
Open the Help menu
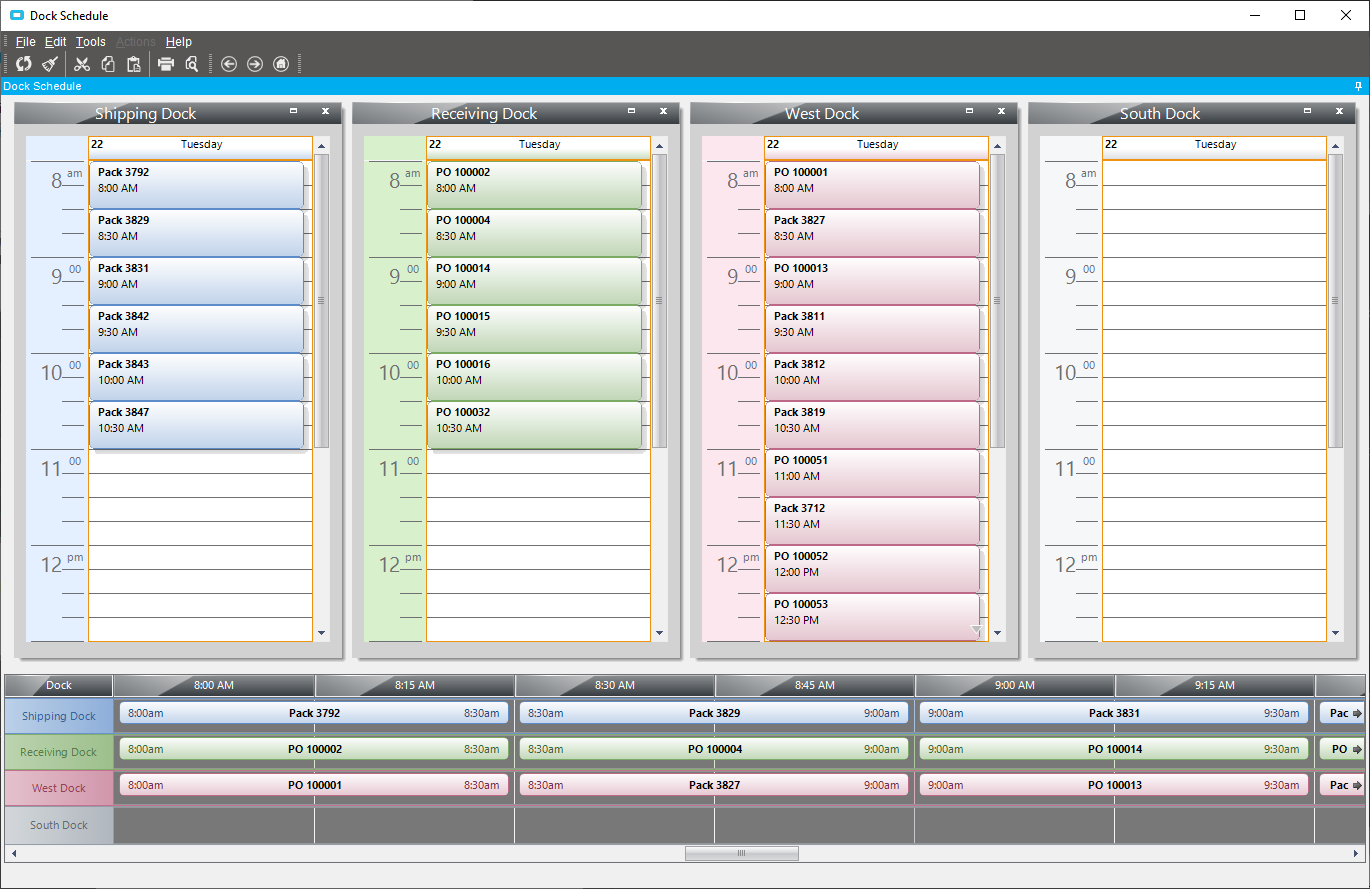point(179,42)
